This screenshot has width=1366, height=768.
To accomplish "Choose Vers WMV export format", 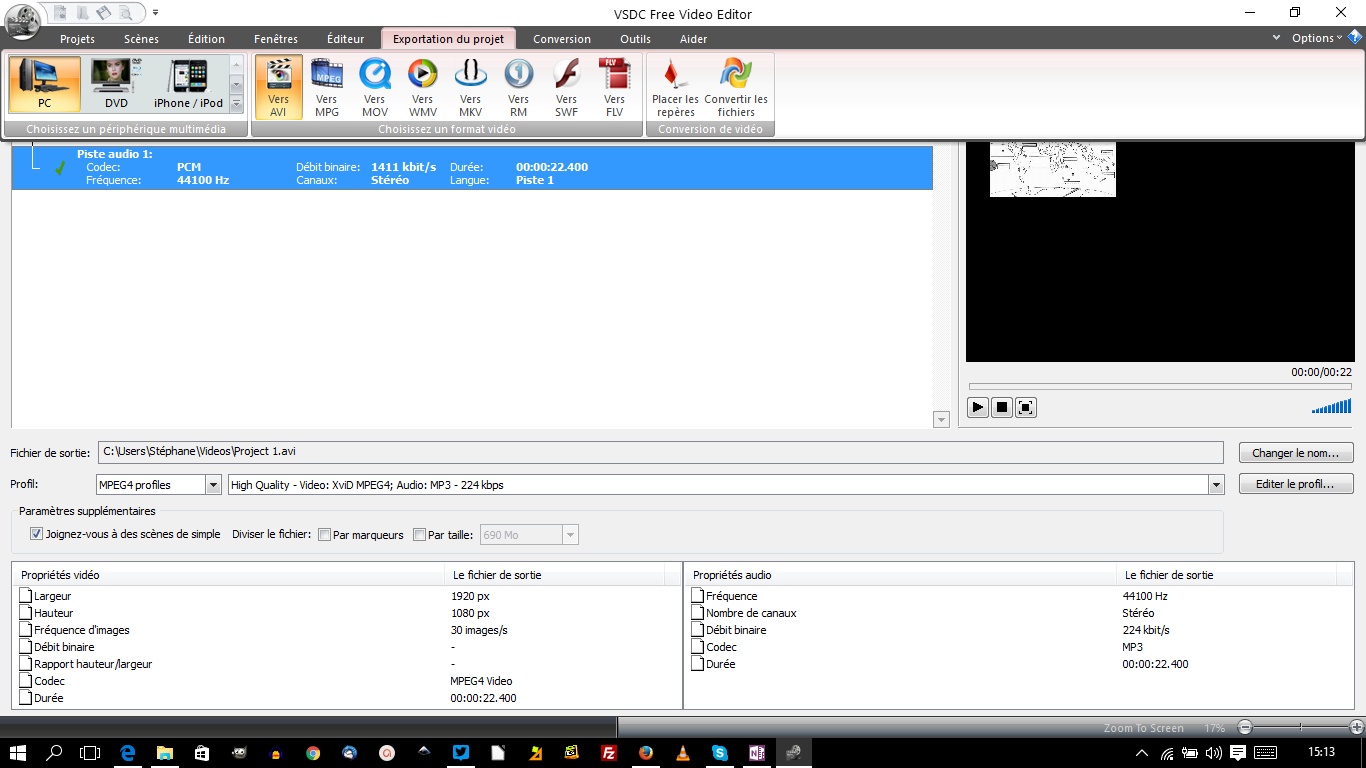I will tap(423, 88).
